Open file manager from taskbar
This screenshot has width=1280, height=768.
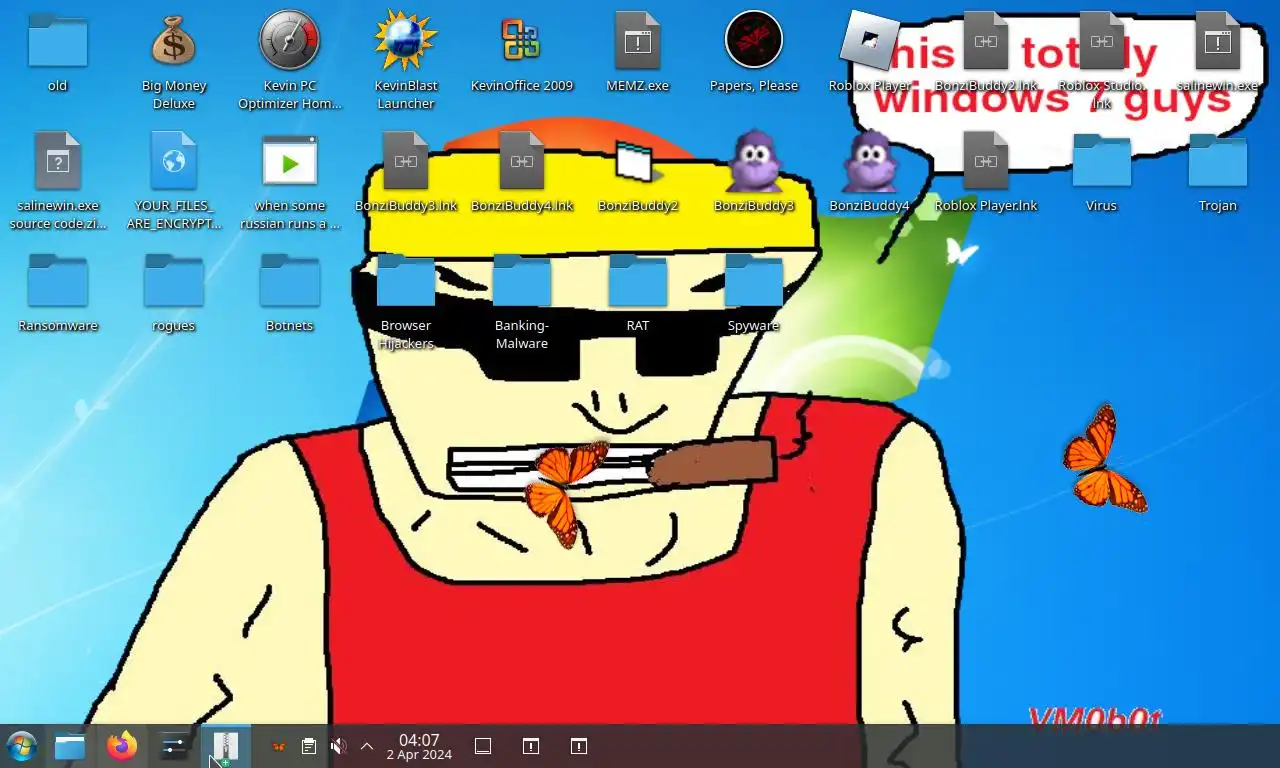70,746
